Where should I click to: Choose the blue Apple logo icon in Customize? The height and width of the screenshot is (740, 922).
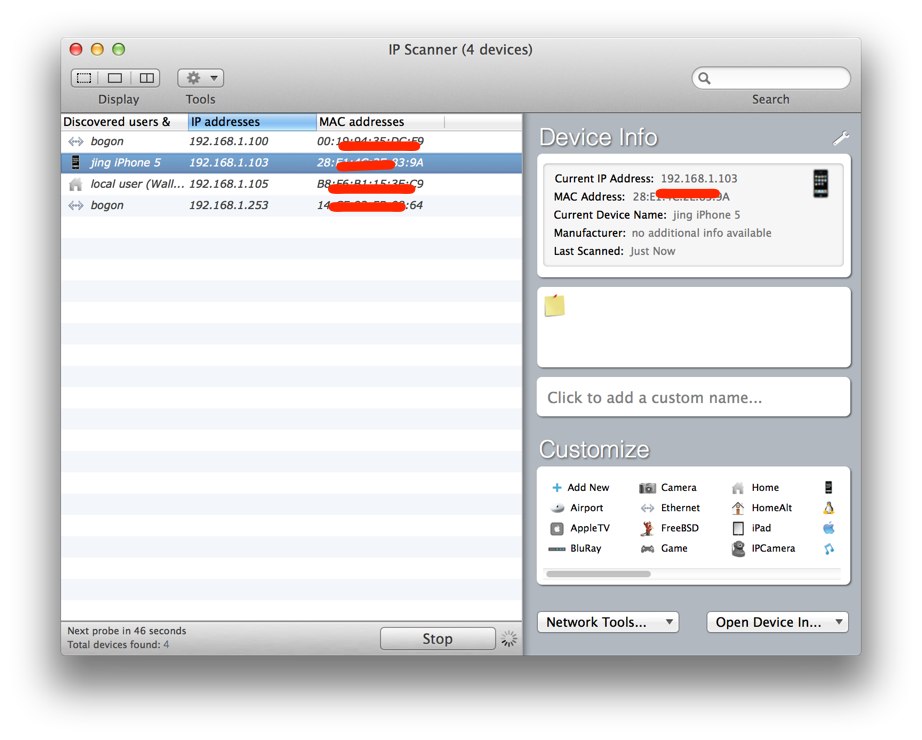pyautogui.click(x=829, y=528)
